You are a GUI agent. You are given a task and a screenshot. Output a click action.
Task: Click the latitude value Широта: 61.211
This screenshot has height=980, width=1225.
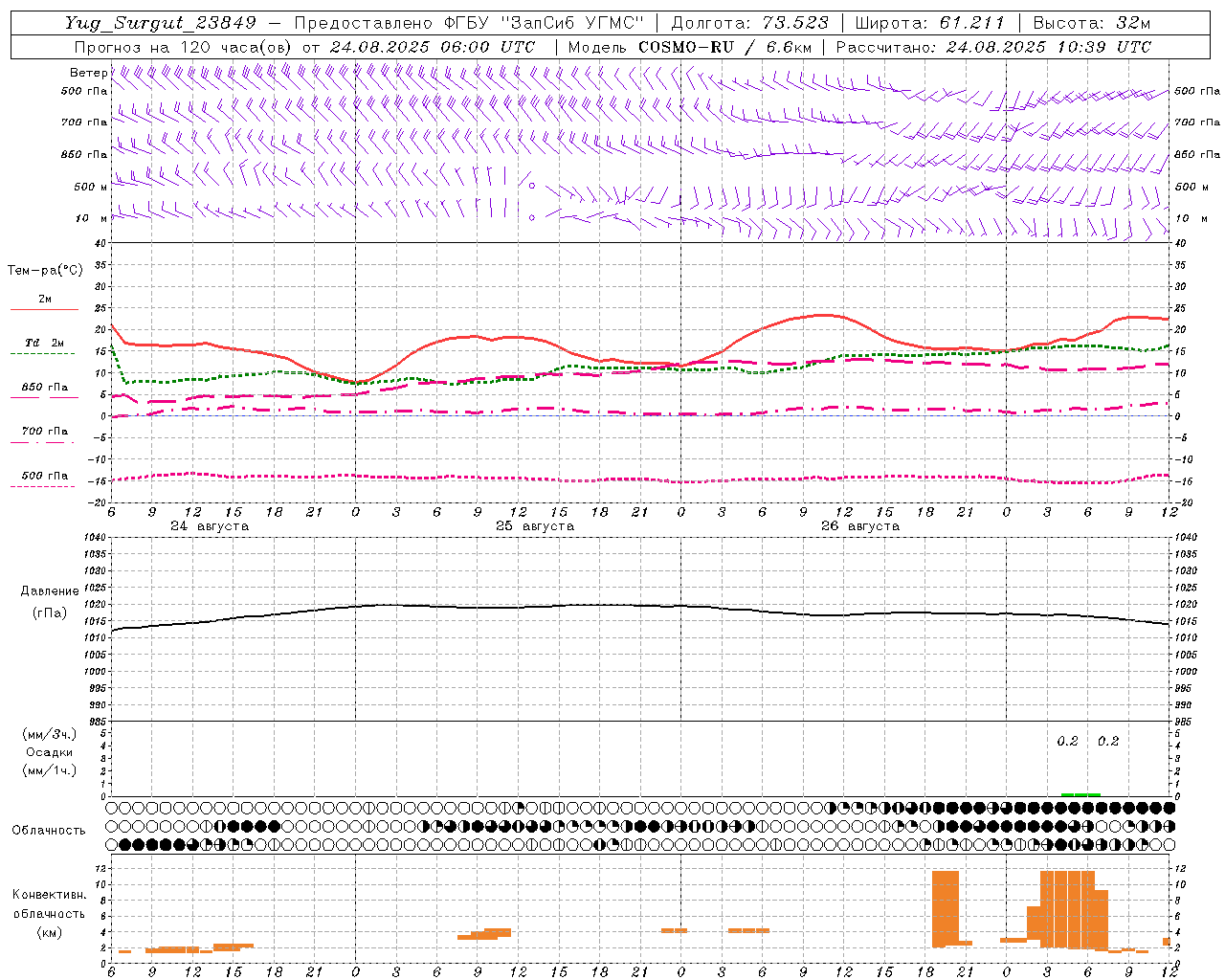pos(930,23)
